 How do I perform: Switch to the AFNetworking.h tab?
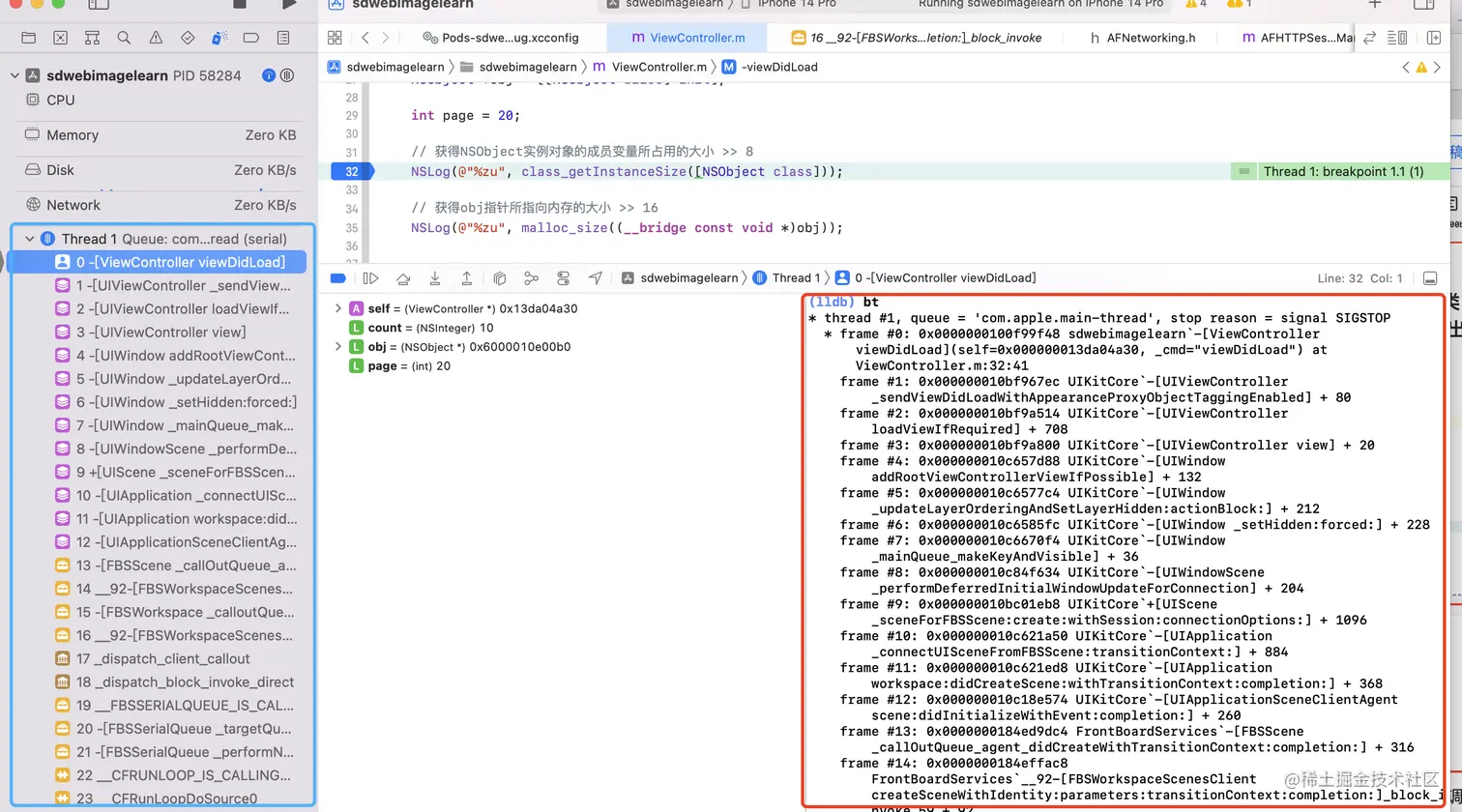[x=1142, y=38]
